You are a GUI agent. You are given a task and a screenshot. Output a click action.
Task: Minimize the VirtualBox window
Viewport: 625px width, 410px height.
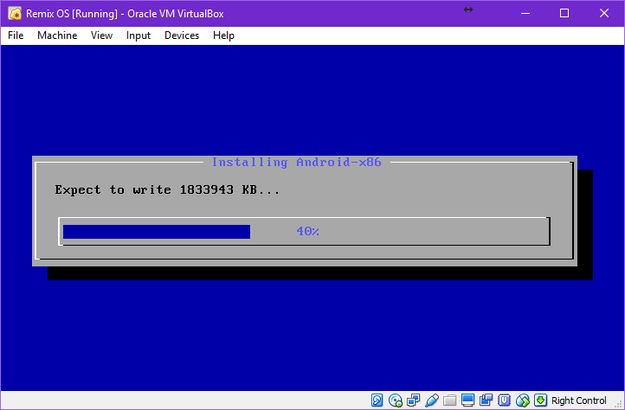pyautogui.click(x=525, y=13)
